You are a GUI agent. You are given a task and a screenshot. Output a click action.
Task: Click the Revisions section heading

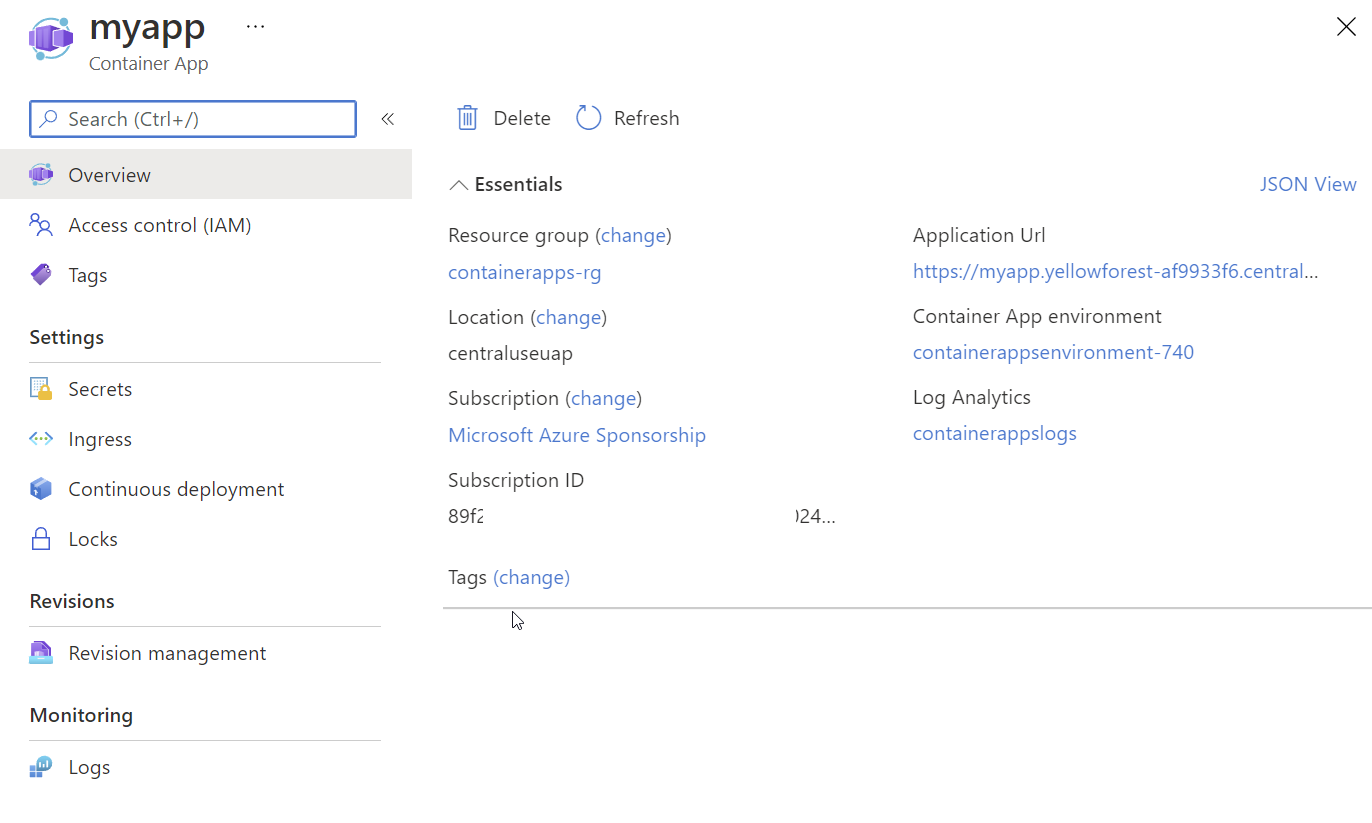point(72,601)
